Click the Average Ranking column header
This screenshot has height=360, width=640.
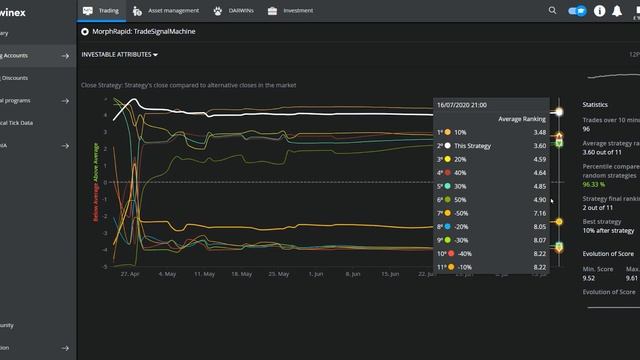[x=522, y=119]
